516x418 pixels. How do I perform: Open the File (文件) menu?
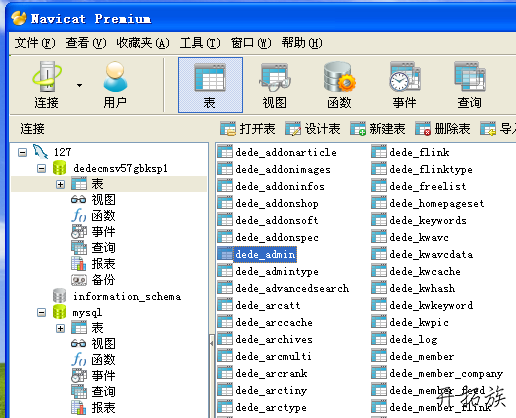click(35, 43)
